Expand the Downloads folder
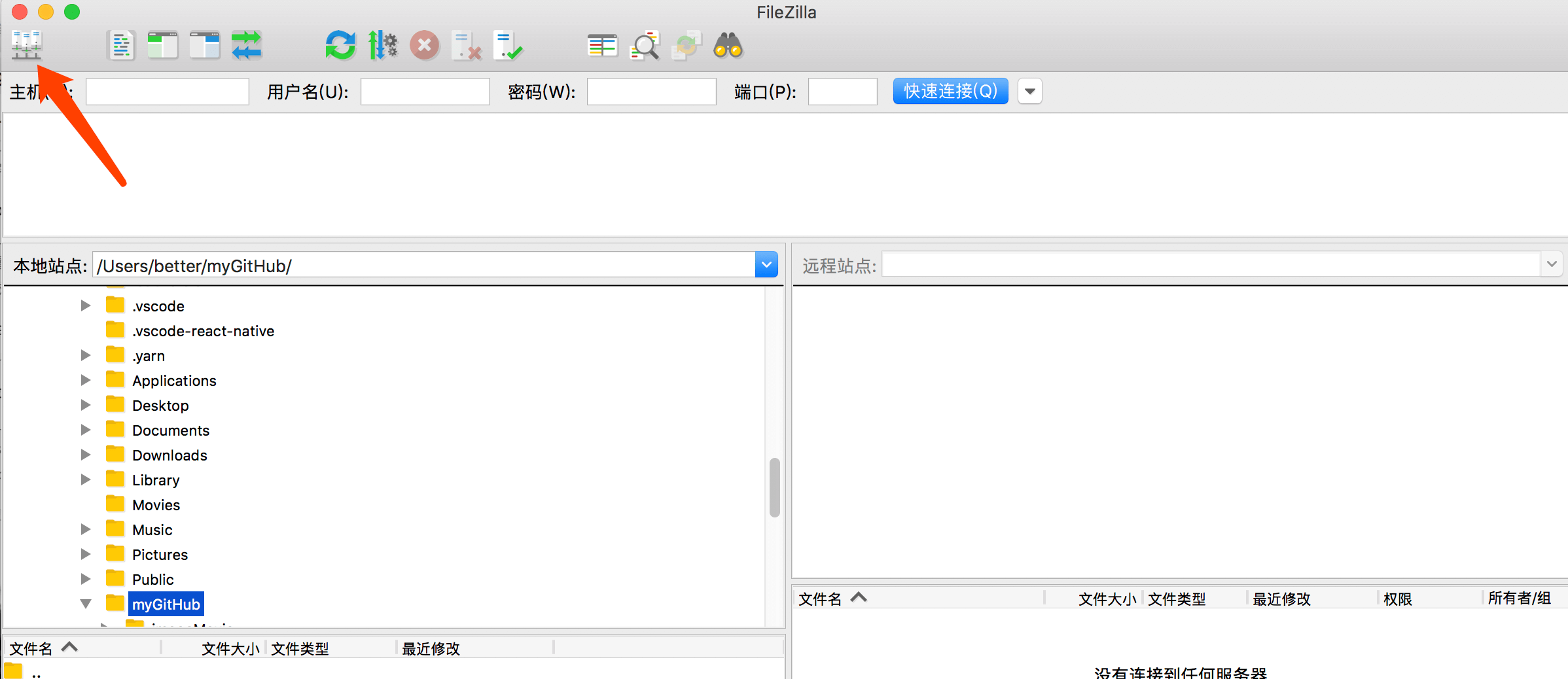 click(x=85, y=455)
